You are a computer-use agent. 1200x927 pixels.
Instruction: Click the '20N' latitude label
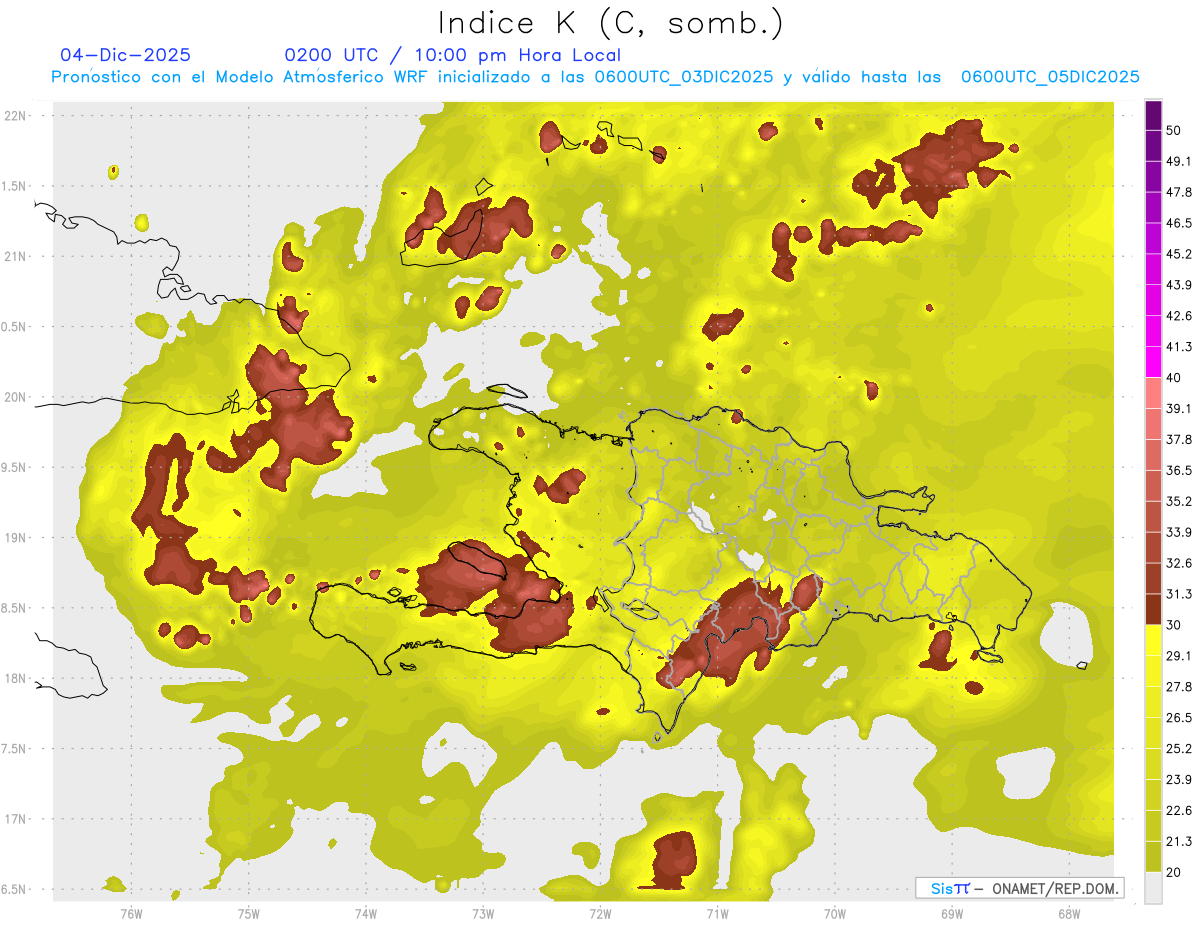[x=17, y=397]
